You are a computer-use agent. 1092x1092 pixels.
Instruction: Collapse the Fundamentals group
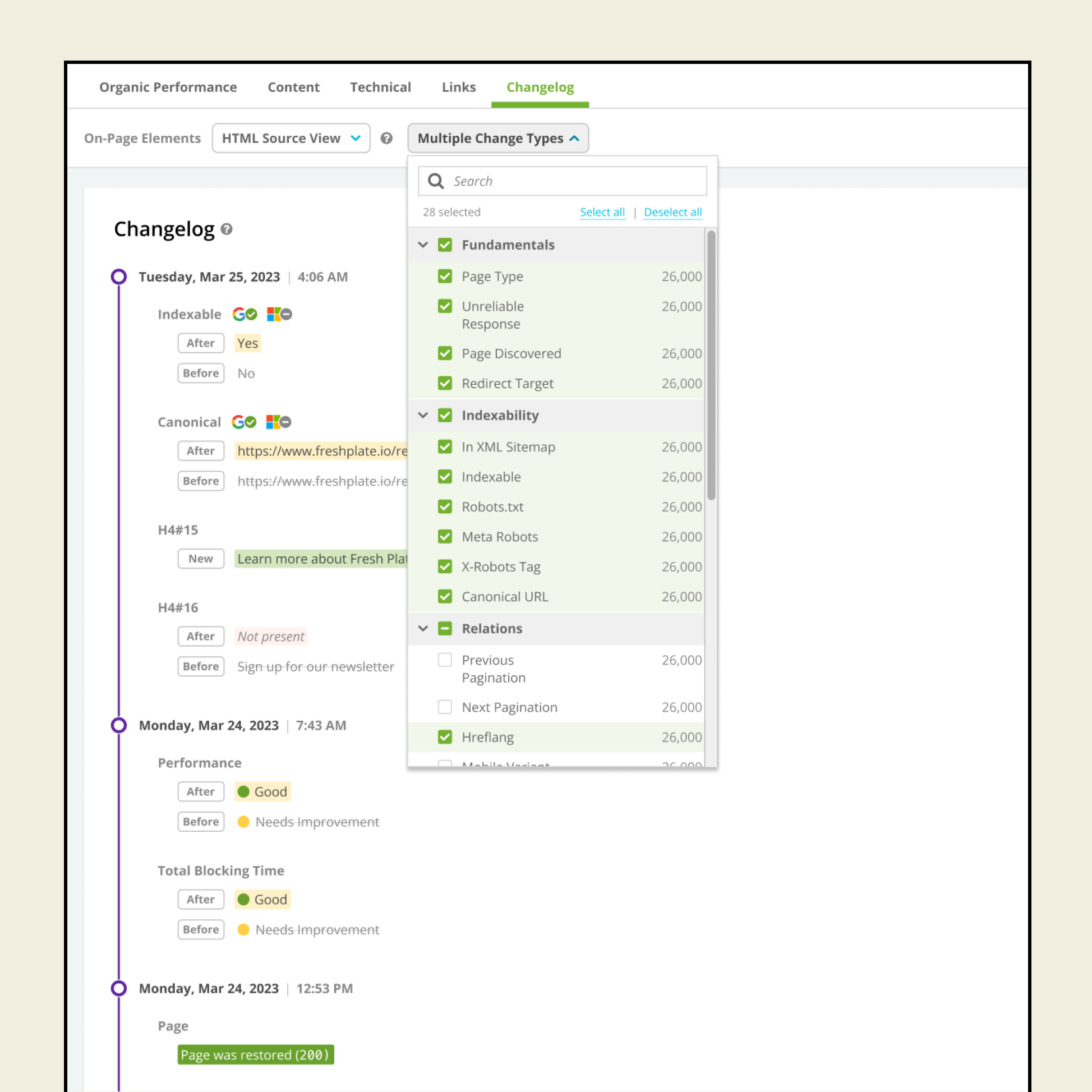(423, 245)
